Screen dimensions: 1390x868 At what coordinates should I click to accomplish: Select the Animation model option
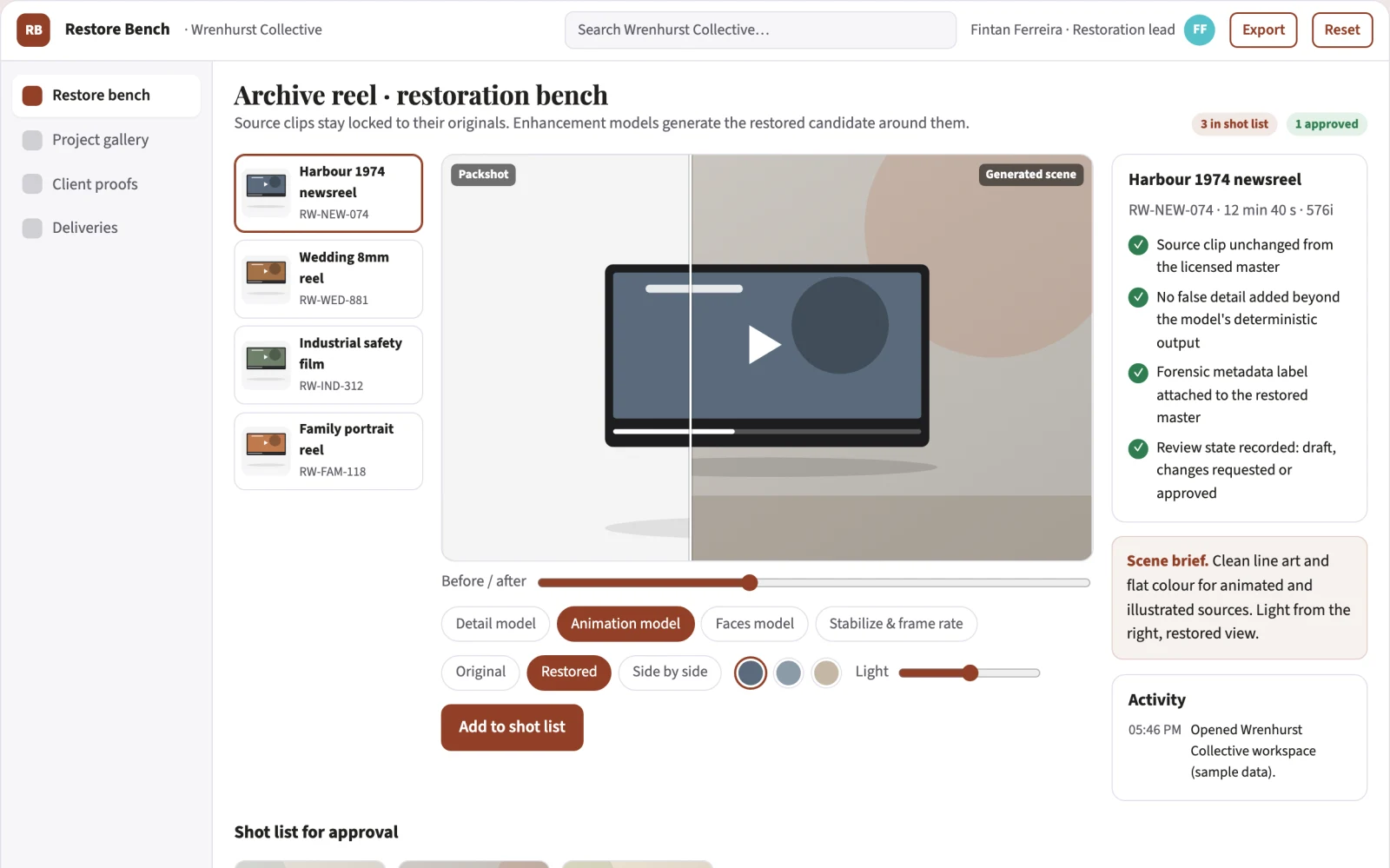625,624
